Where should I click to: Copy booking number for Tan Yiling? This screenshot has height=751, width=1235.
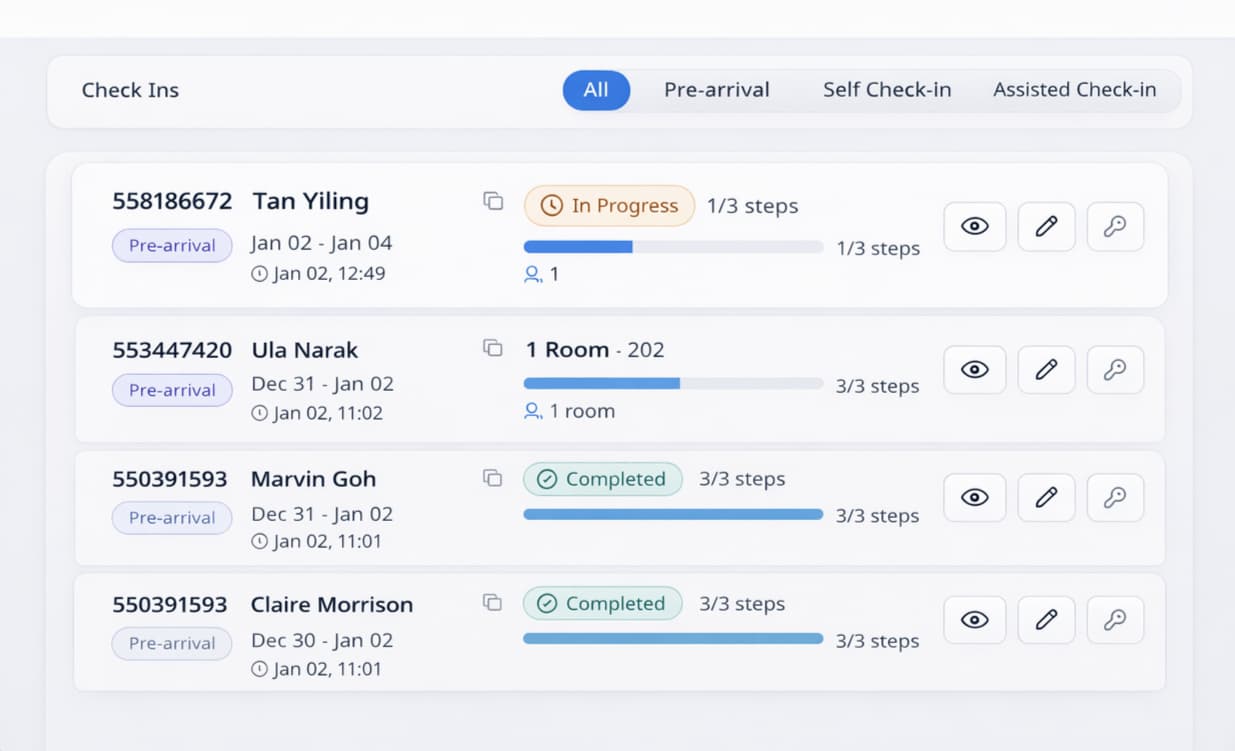click(492, 200)
